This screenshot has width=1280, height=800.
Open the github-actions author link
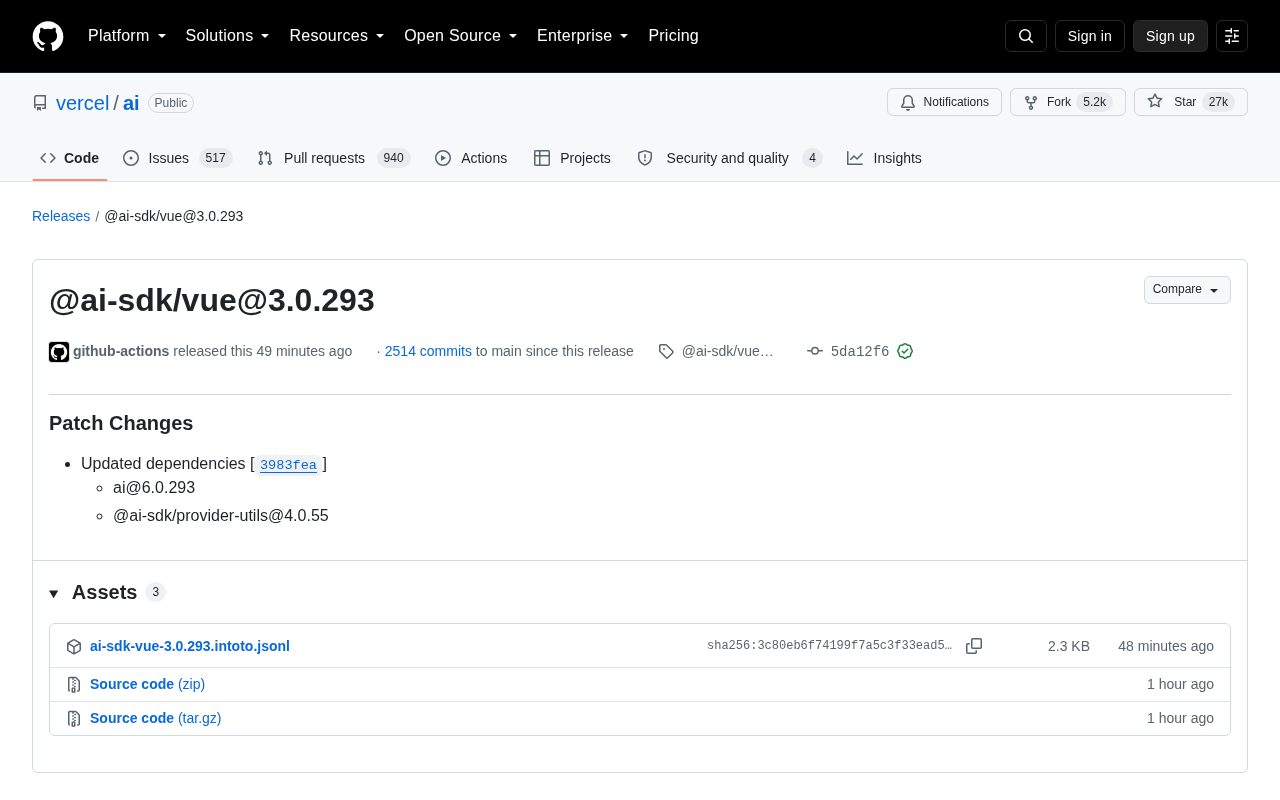pos(121,351)
